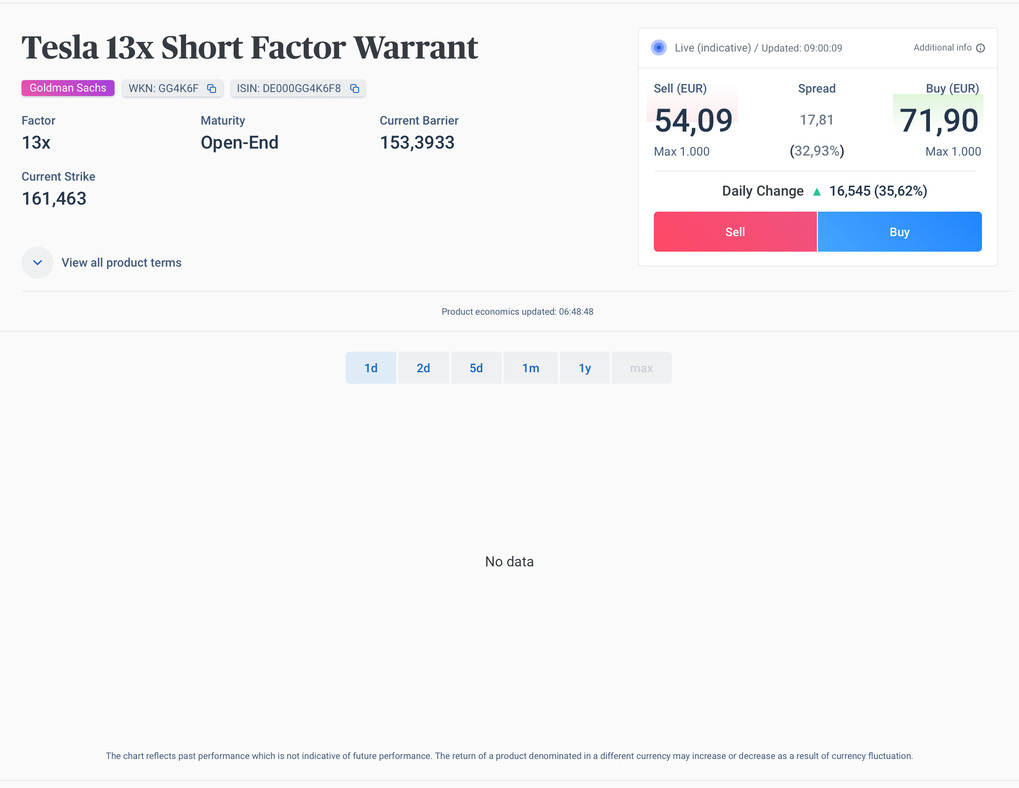The width and height of the screenshot is (1019, 788).
Task: Show the 5d chart period
Action: click(x=476, y=368)
